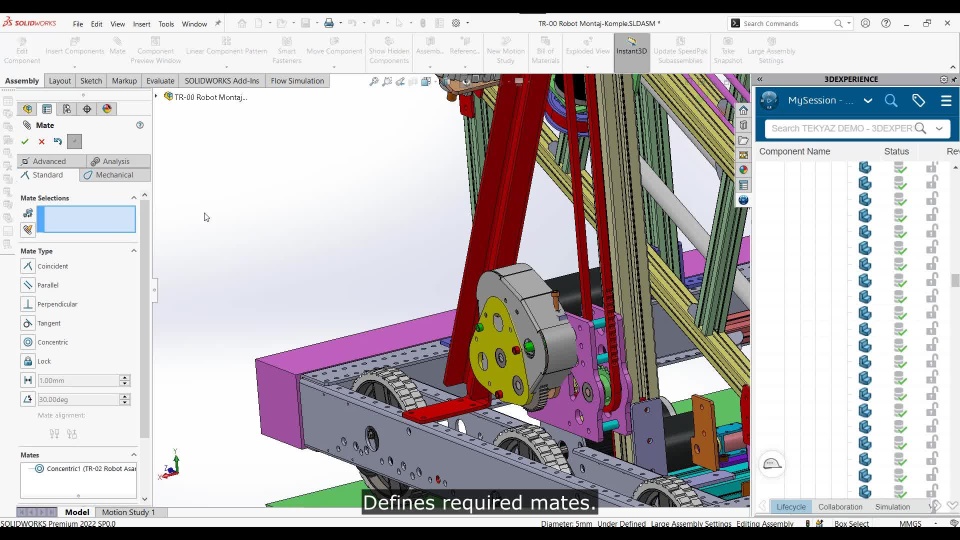The height and width of the screenshot is (540, 960).
Task: Switch to the Mechanical mates tab
Action: [x=114, y=175]
